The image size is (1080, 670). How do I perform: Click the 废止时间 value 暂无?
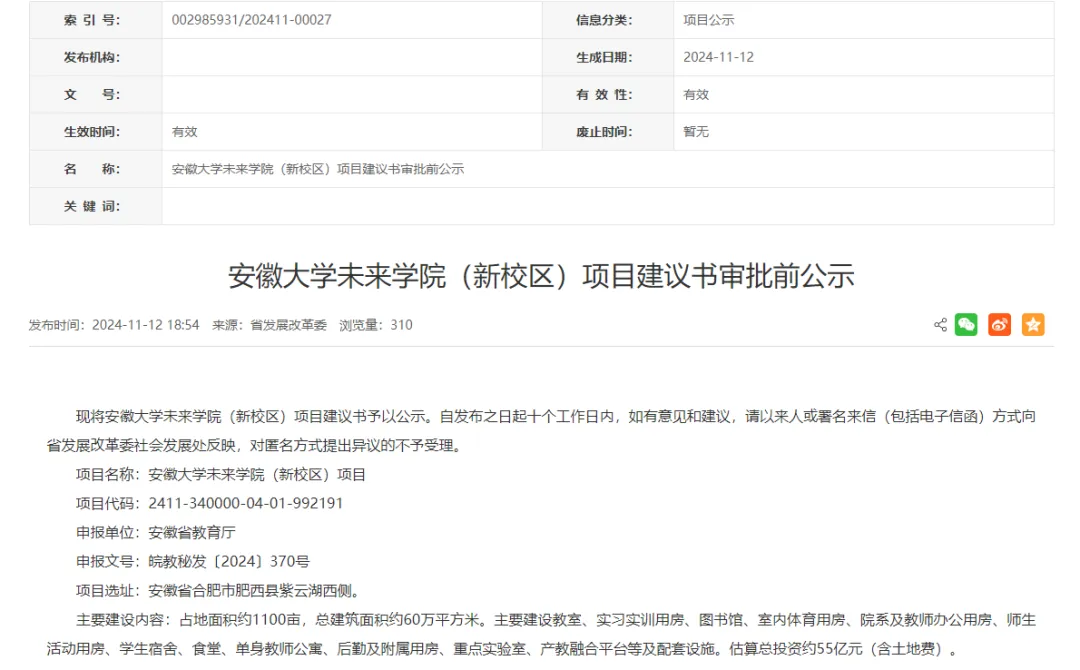coord(696,131)
